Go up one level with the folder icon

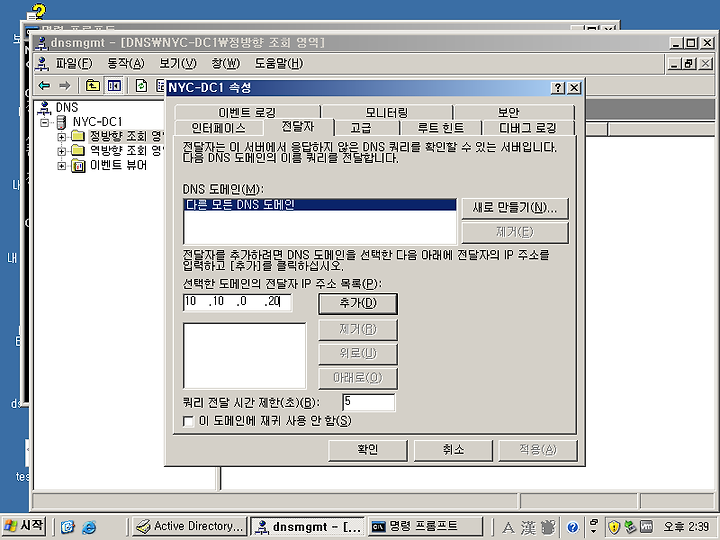(x=93, y=85)
